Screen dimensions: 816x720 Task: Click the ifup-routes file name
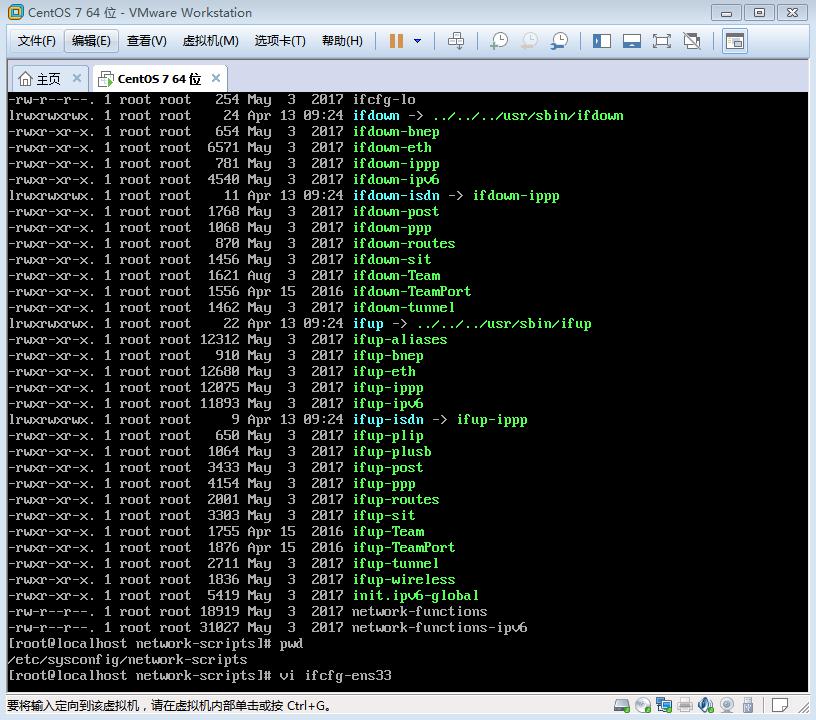point(396,499)
